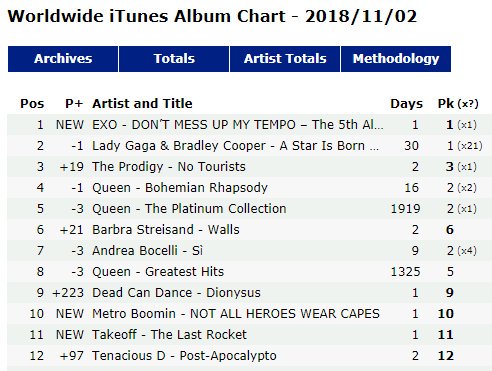Click the Pos column header
This screenshot has width=492, height=371.
32,104
